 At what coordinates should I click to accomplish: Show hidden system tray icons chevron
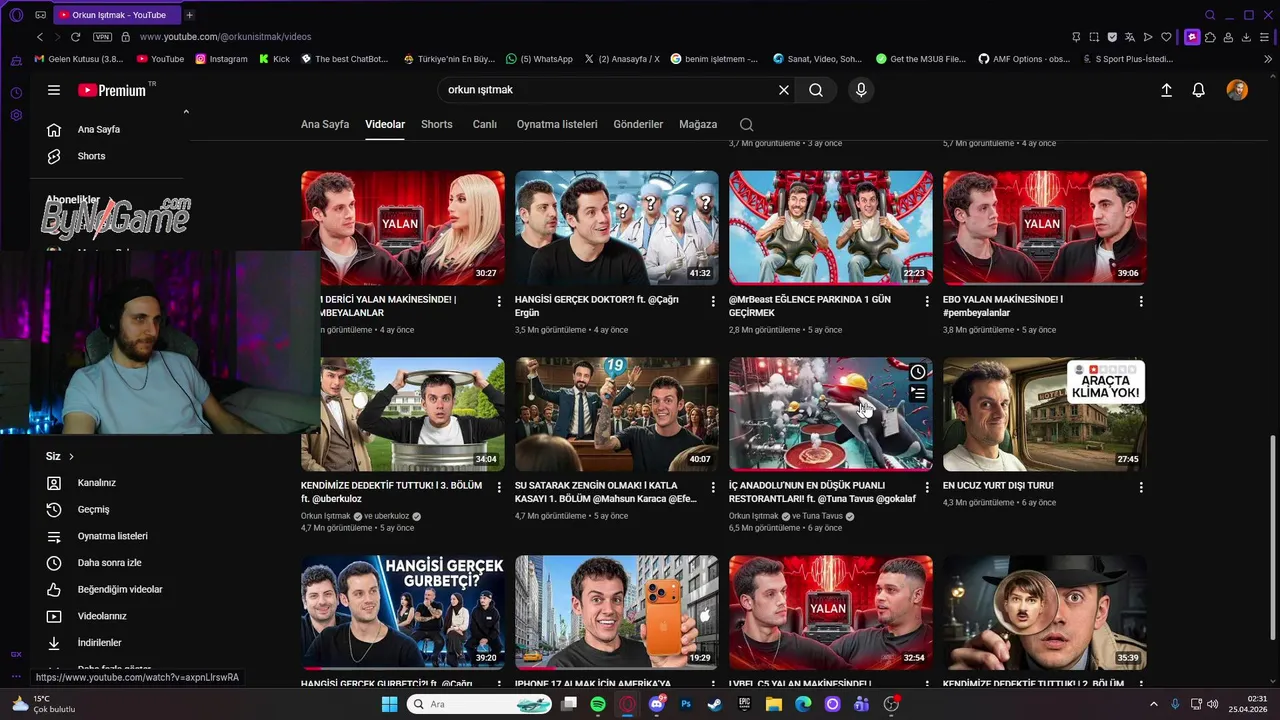pyautogui.click(x=1153, y=704)
